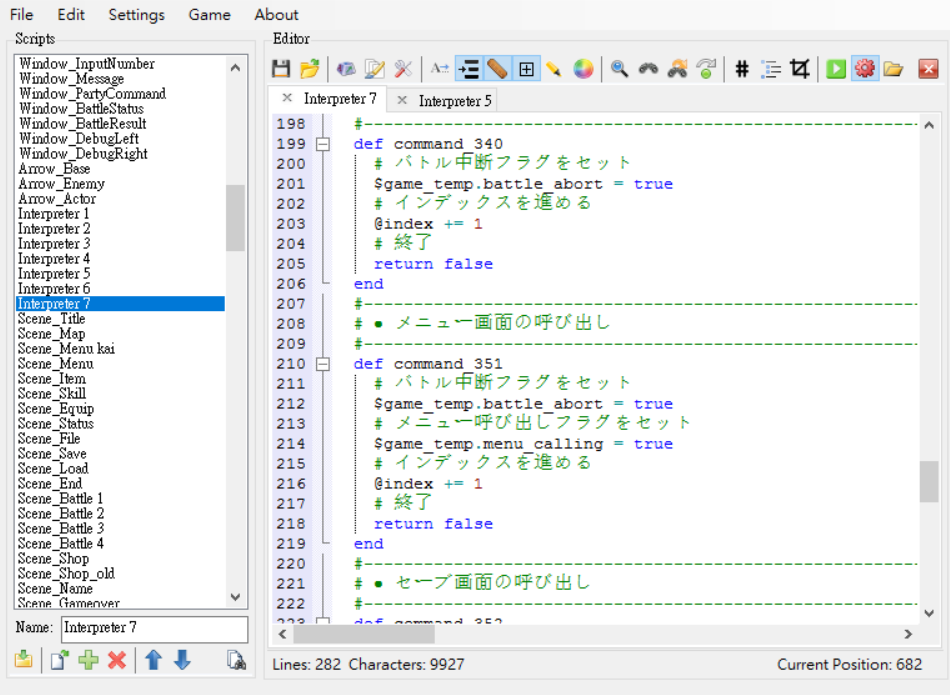Collapse the command_351 fold marker

pyautogui.click(x=323, y=364)
